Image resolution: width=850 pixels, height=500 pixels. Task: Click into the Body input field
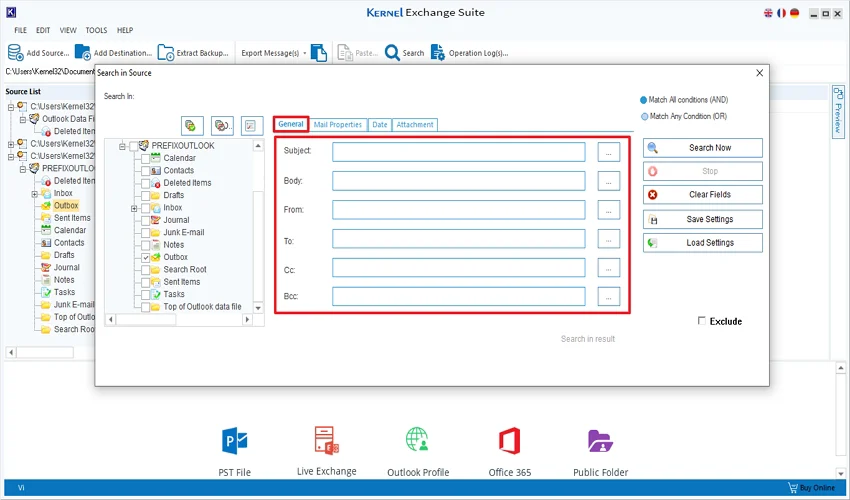point(459,181)
